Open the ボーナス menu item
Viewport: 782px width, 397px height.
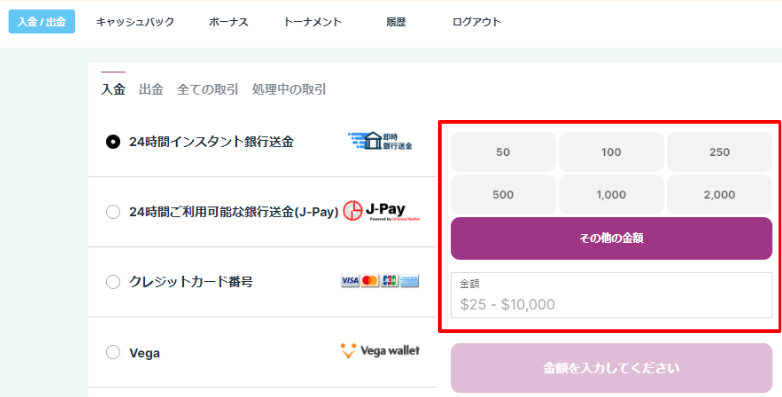tap(228, 22)
